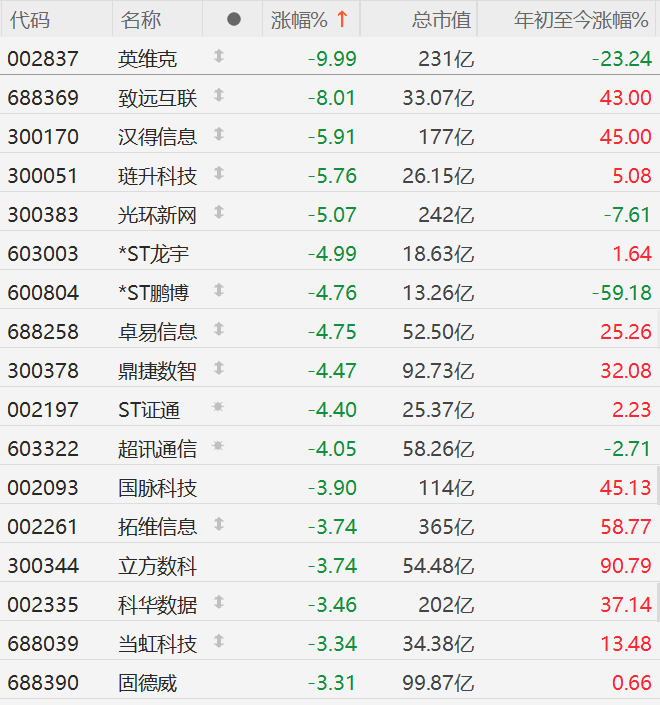Click the marker icon next to 卓易信息

point(219,330)
